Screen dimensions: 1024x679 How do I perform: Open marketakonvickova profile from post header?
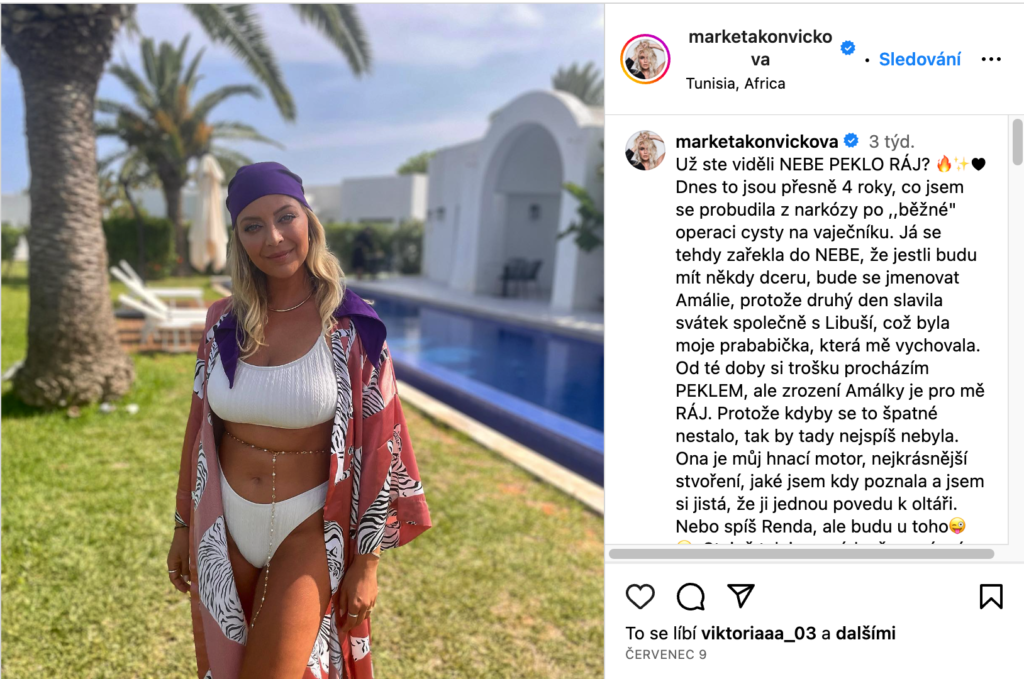tap(760, 48)
